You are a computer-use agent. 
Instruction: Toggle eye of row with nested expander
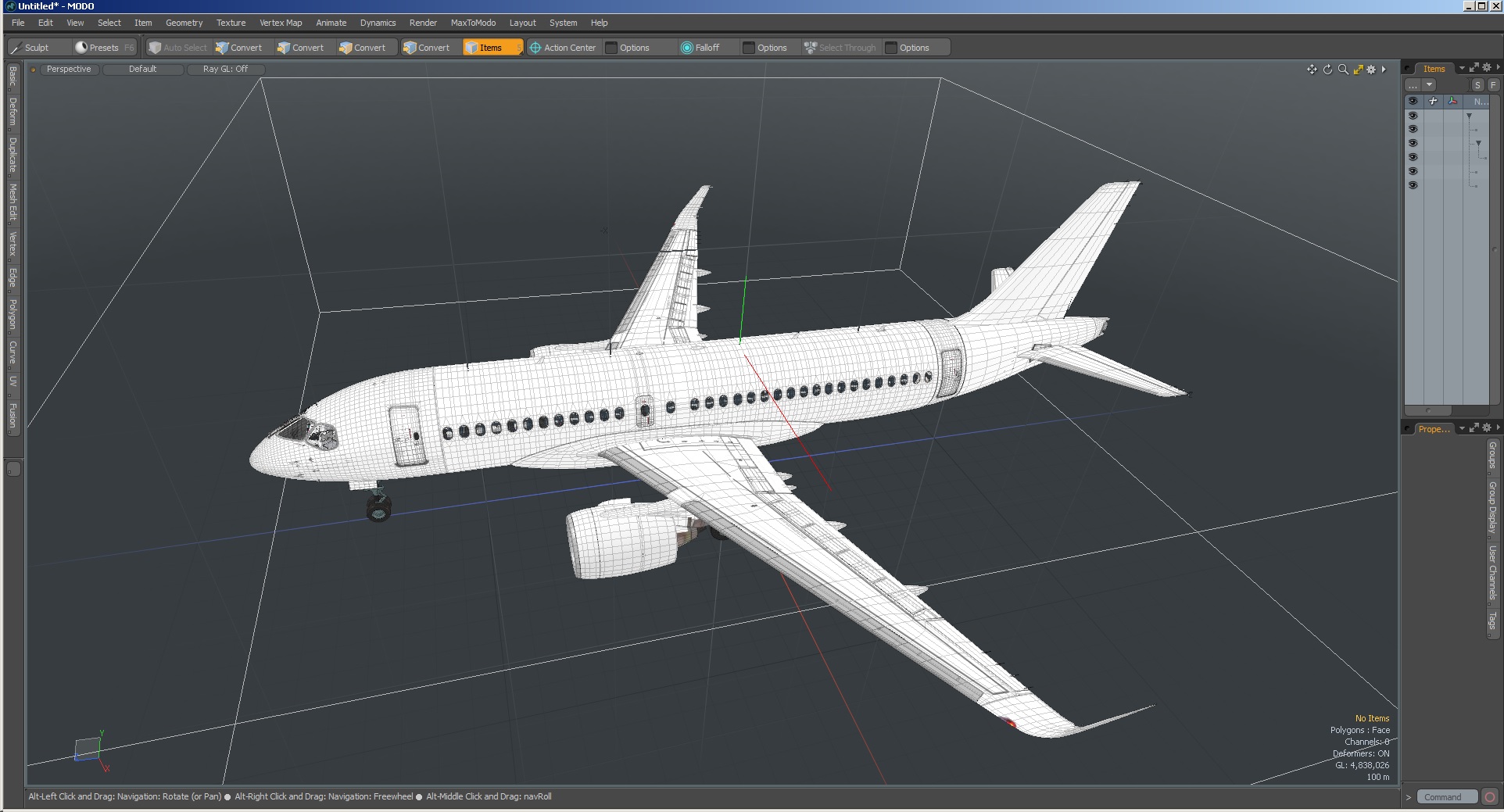click(x=1413, y=144)
